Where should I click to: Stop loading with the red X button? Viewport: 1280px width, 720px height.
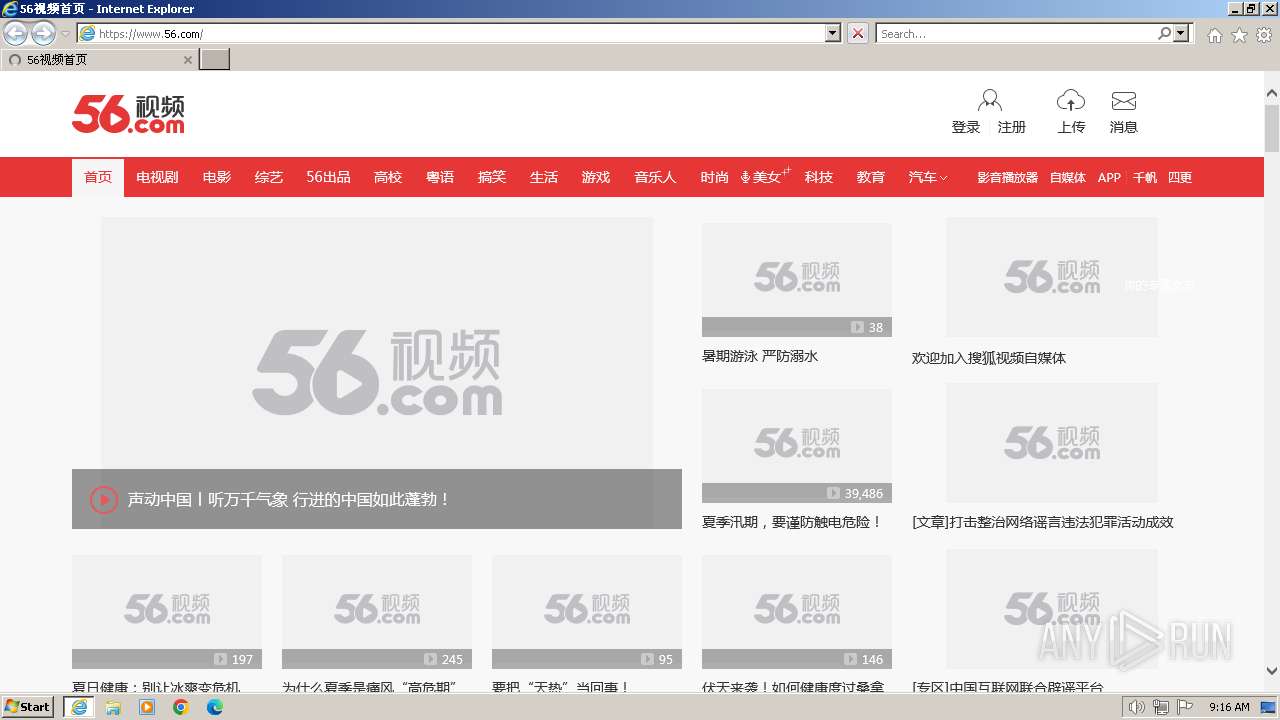tap(858, 33)
